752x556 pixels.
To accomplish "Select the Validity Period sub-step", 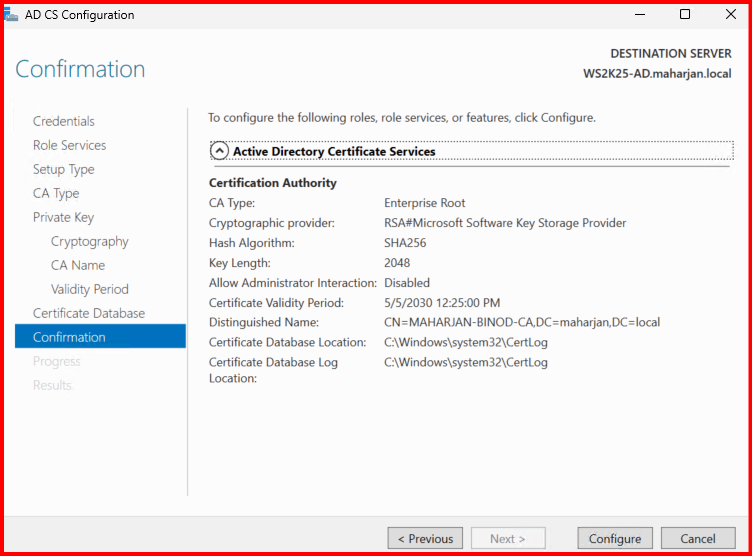I will click(89, 289).
